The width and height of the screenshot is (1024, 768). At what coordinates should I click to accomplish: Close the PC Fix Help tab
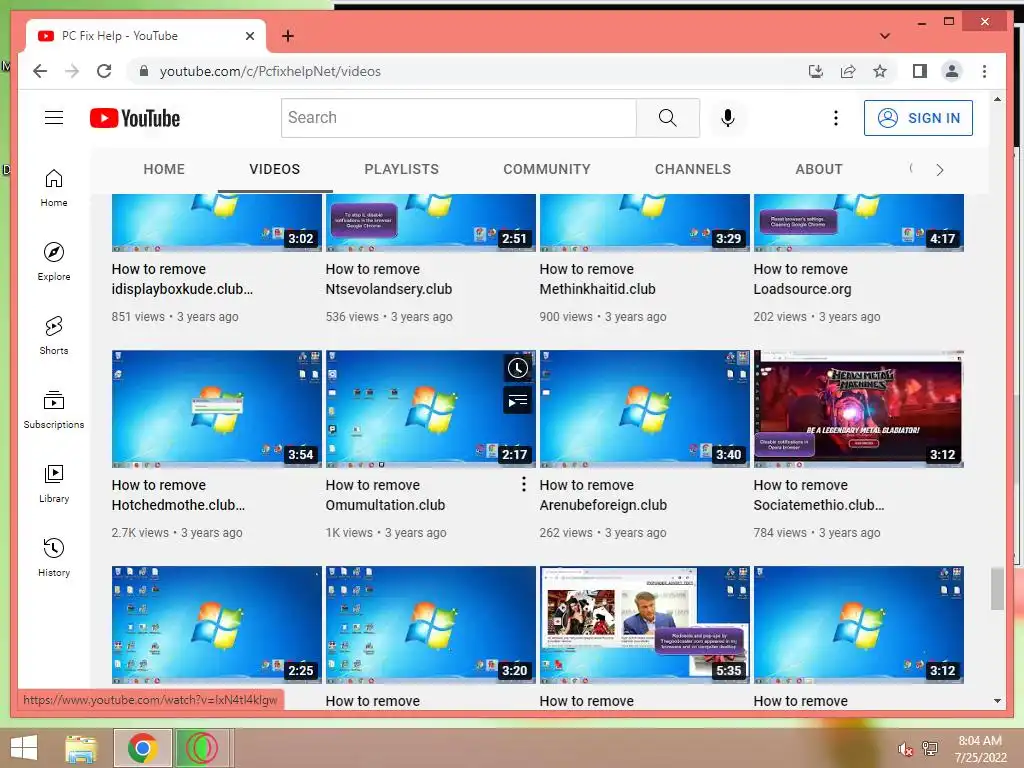coord(249,36)
